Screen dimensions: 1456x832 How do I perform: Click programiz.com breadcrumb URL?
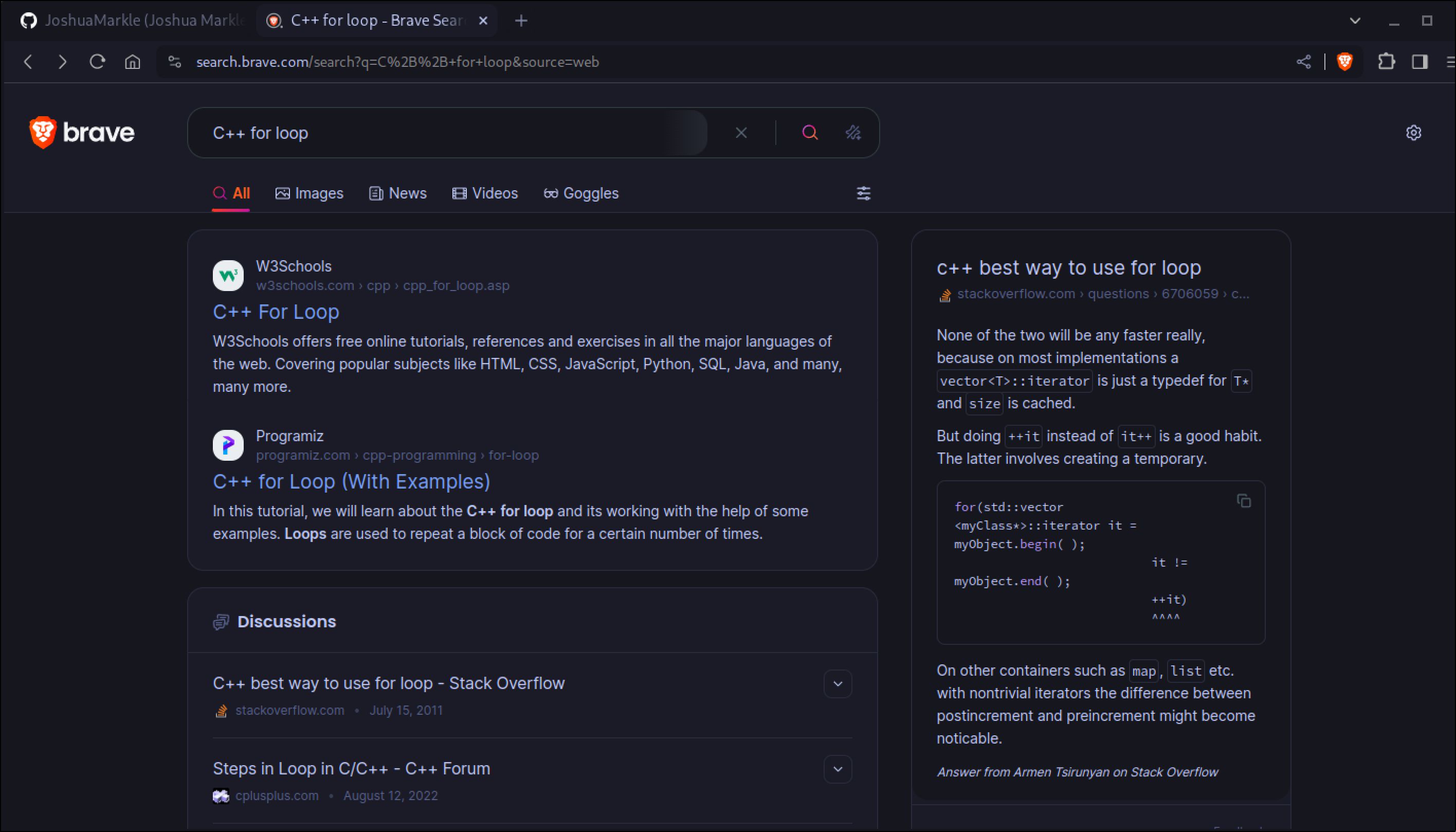[x=397, y=455]
